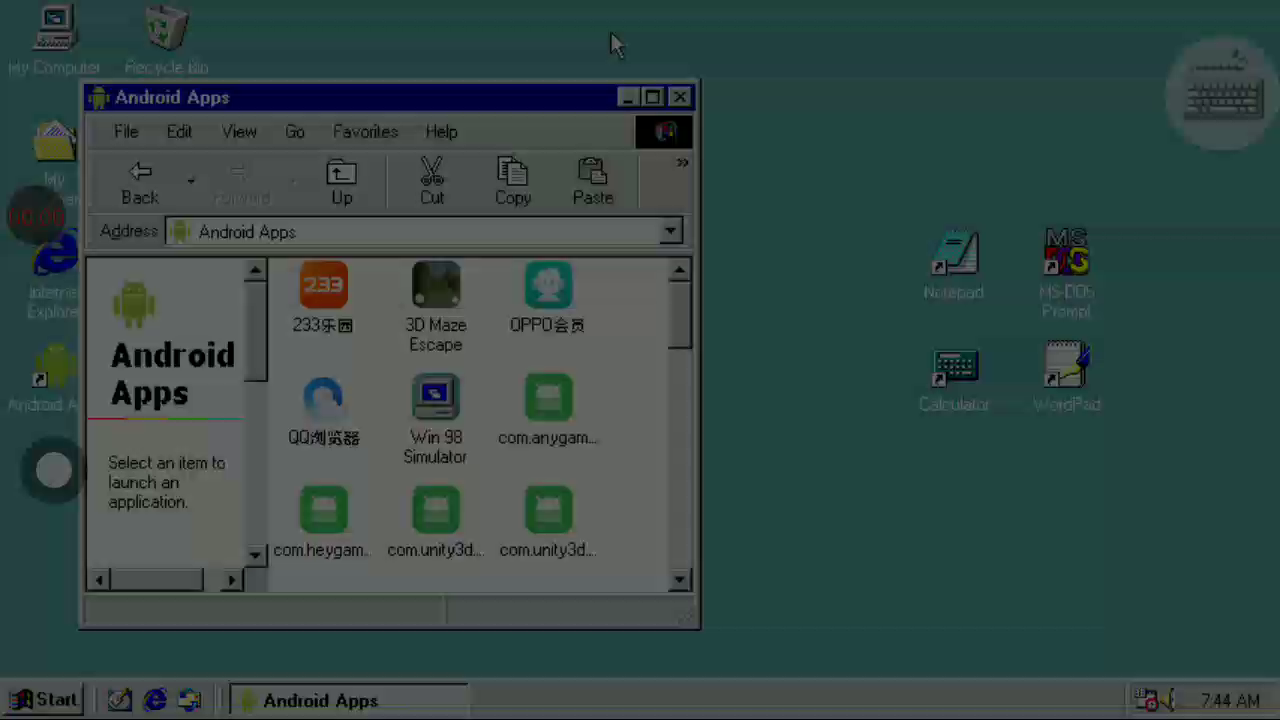The height and width of the screenshot is (720, 1280).
Task: Open the Help menu
Action: click(x=441, y=132)
